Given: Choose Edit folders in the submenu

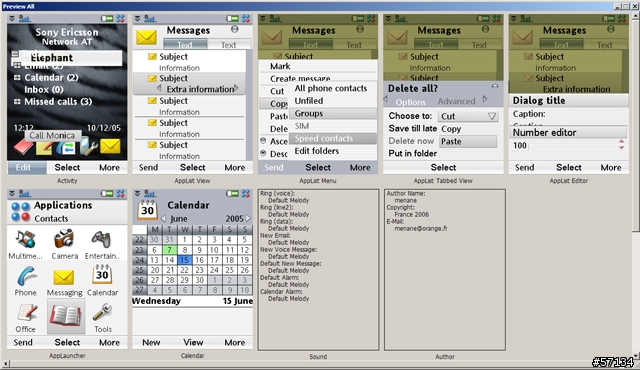Looking at the screenshot, I should [x=317, y=151].
